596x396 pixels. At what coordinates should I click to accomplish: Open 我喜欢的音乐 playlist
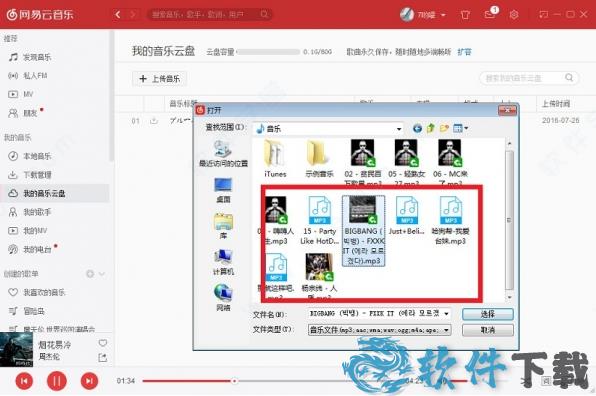37,292
